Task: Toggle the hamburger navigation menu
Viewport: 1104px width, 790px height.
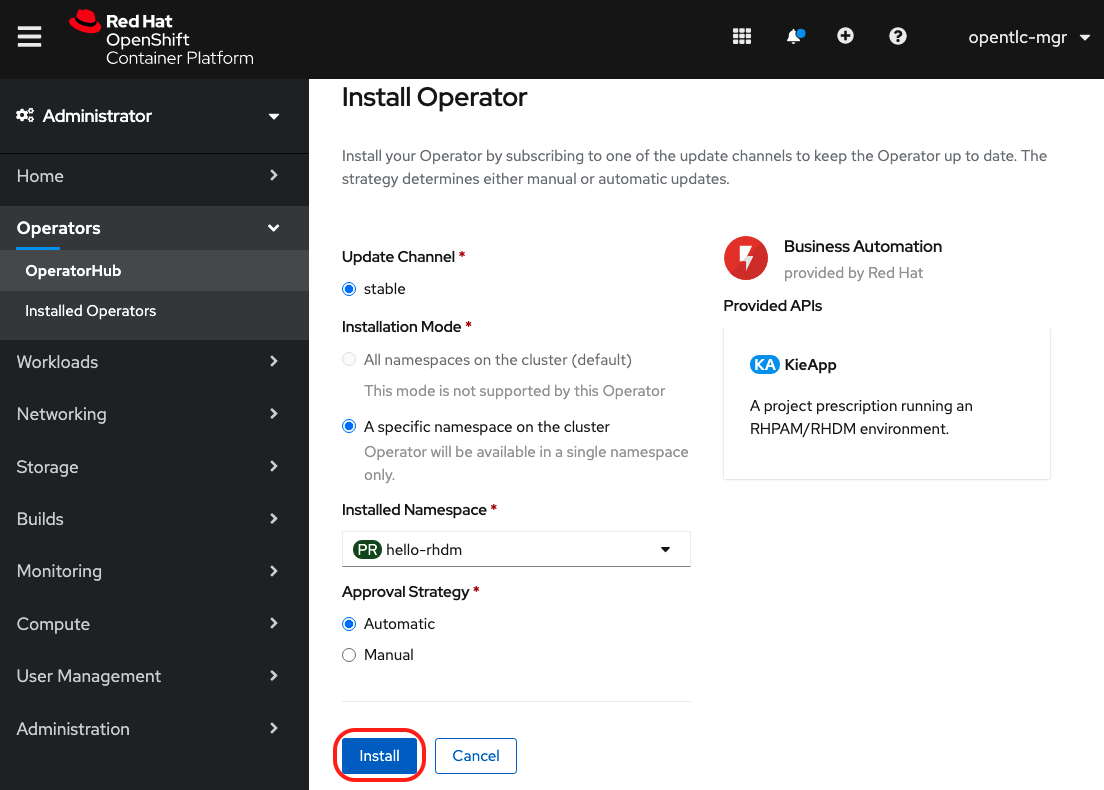Action: (30, 37)
